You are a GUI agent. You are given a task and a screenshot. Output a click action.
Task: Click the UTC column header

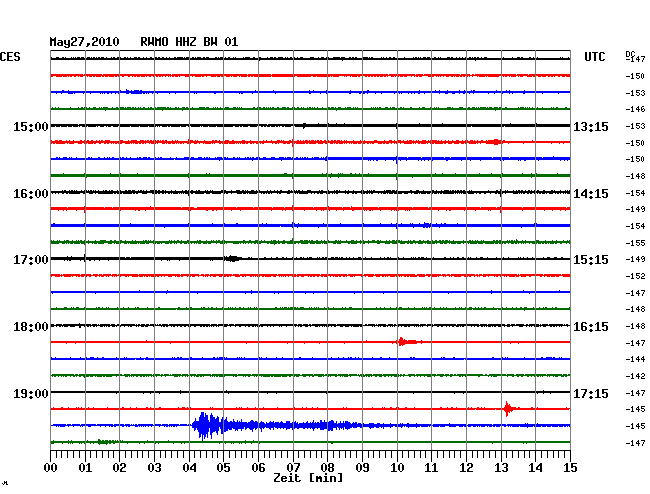click(594, 57)
